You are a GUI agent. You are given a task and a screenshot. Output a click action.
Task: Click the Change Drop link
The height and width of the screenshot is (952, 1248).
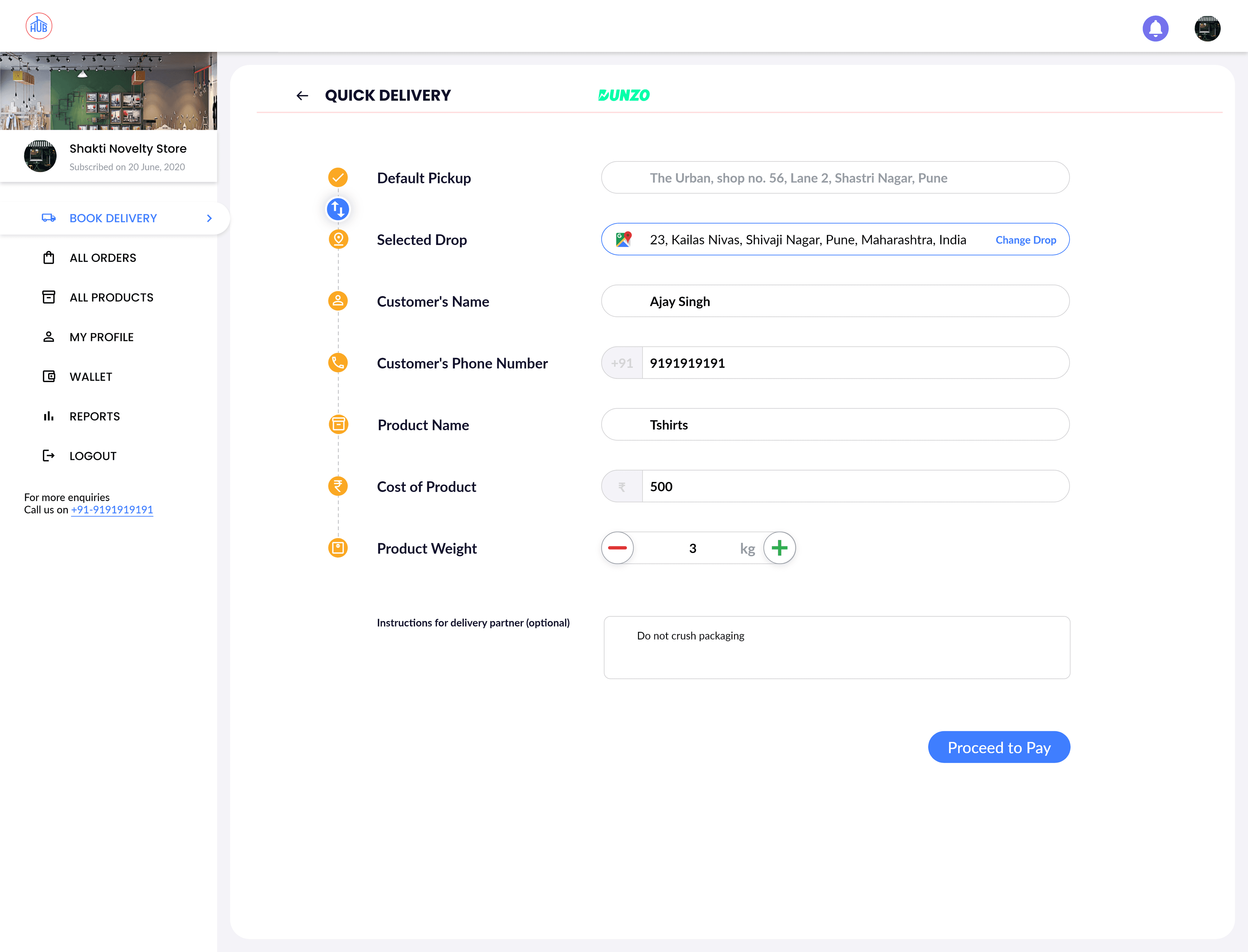point(1025,240)
